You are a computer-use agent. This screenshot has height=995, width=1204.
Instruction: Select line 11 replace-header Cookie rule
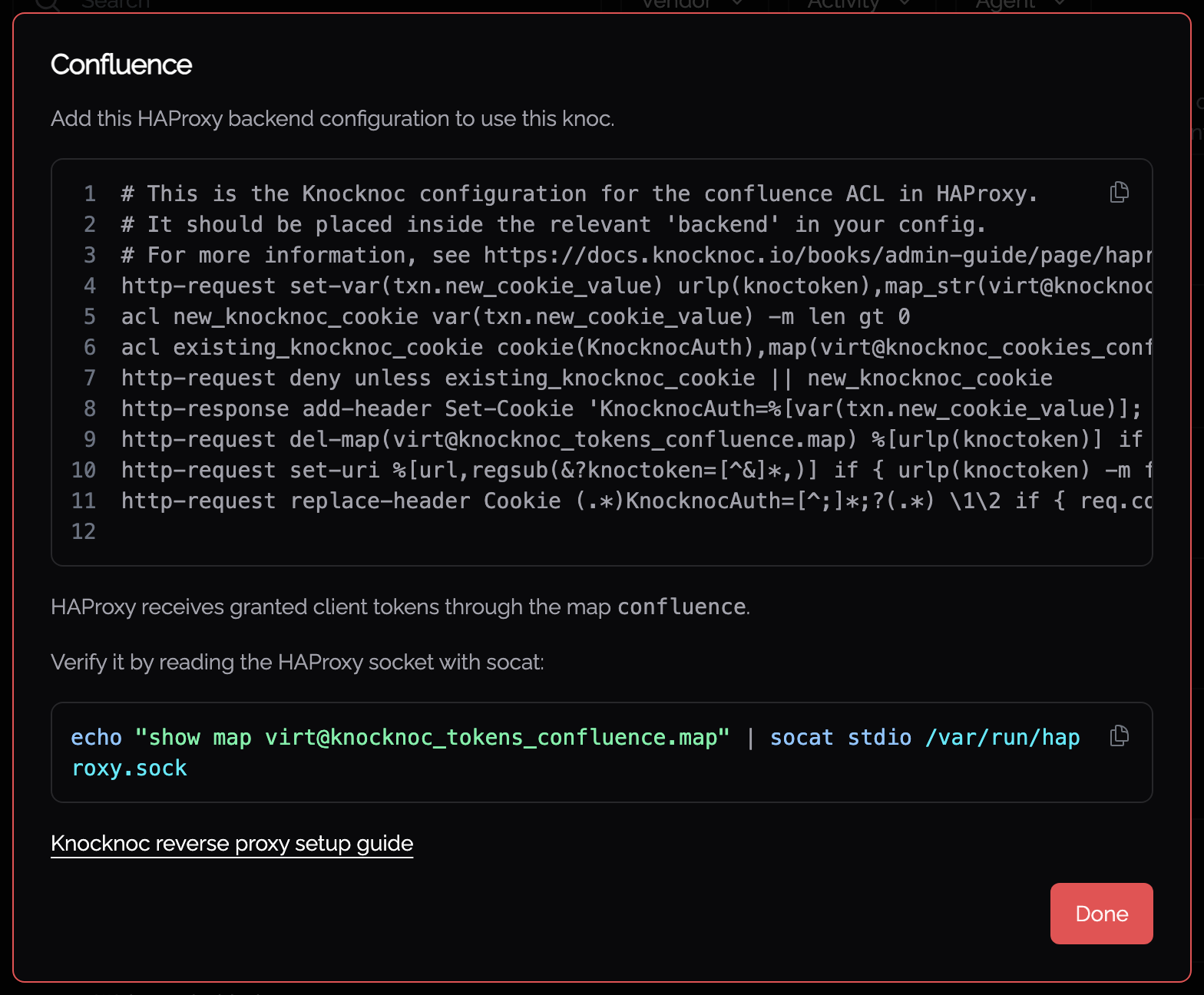pyautogui.click(x=637, y=501)
